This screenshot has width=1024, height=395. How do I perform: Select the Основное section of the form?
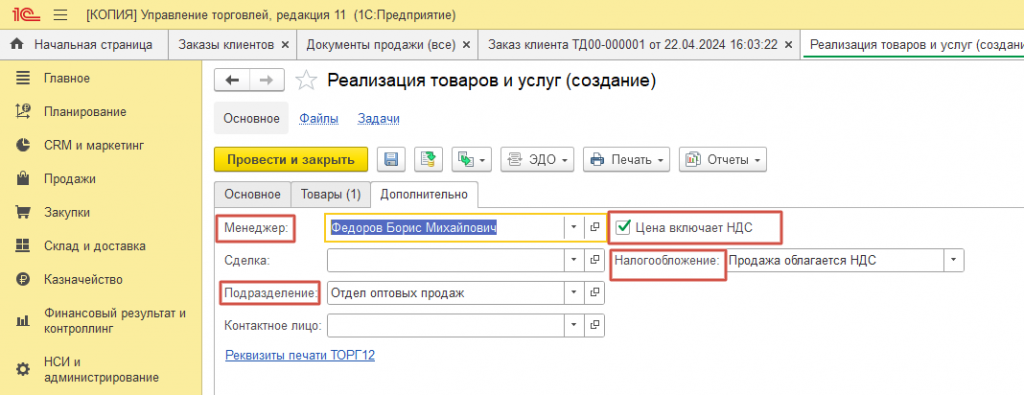(251, 119)
